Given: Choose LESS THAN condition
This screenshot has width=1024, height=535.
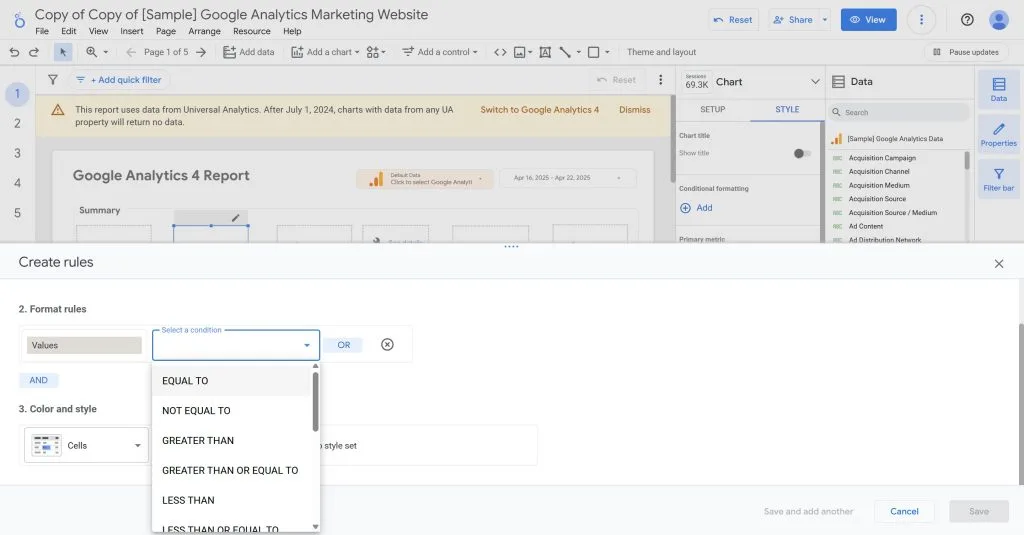Looking at the screenshot, I should [232, 500].
